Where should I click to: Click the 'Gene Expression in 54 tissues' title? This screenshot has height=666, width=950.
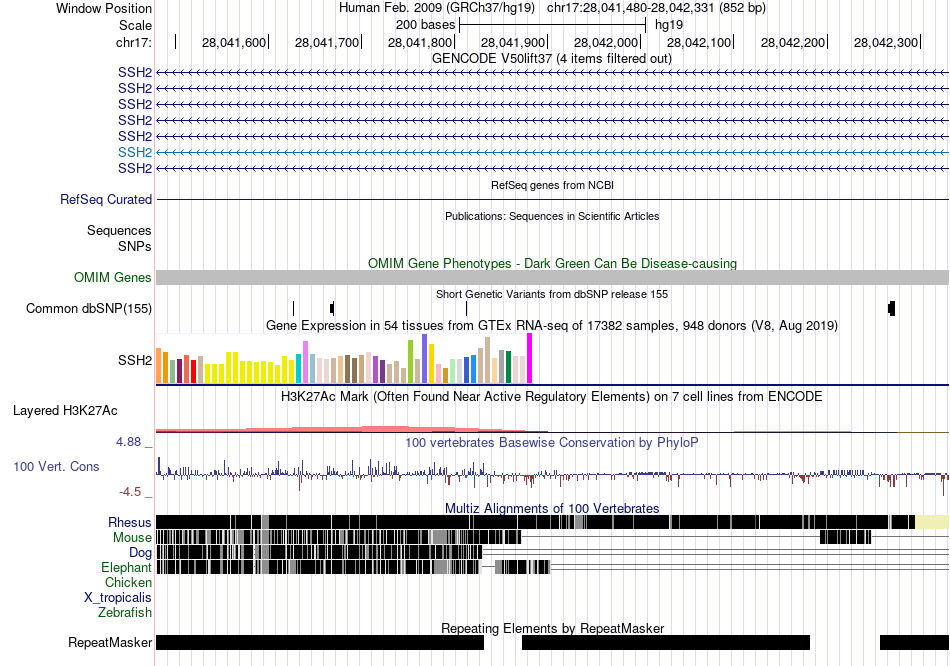tap(552, 326)
